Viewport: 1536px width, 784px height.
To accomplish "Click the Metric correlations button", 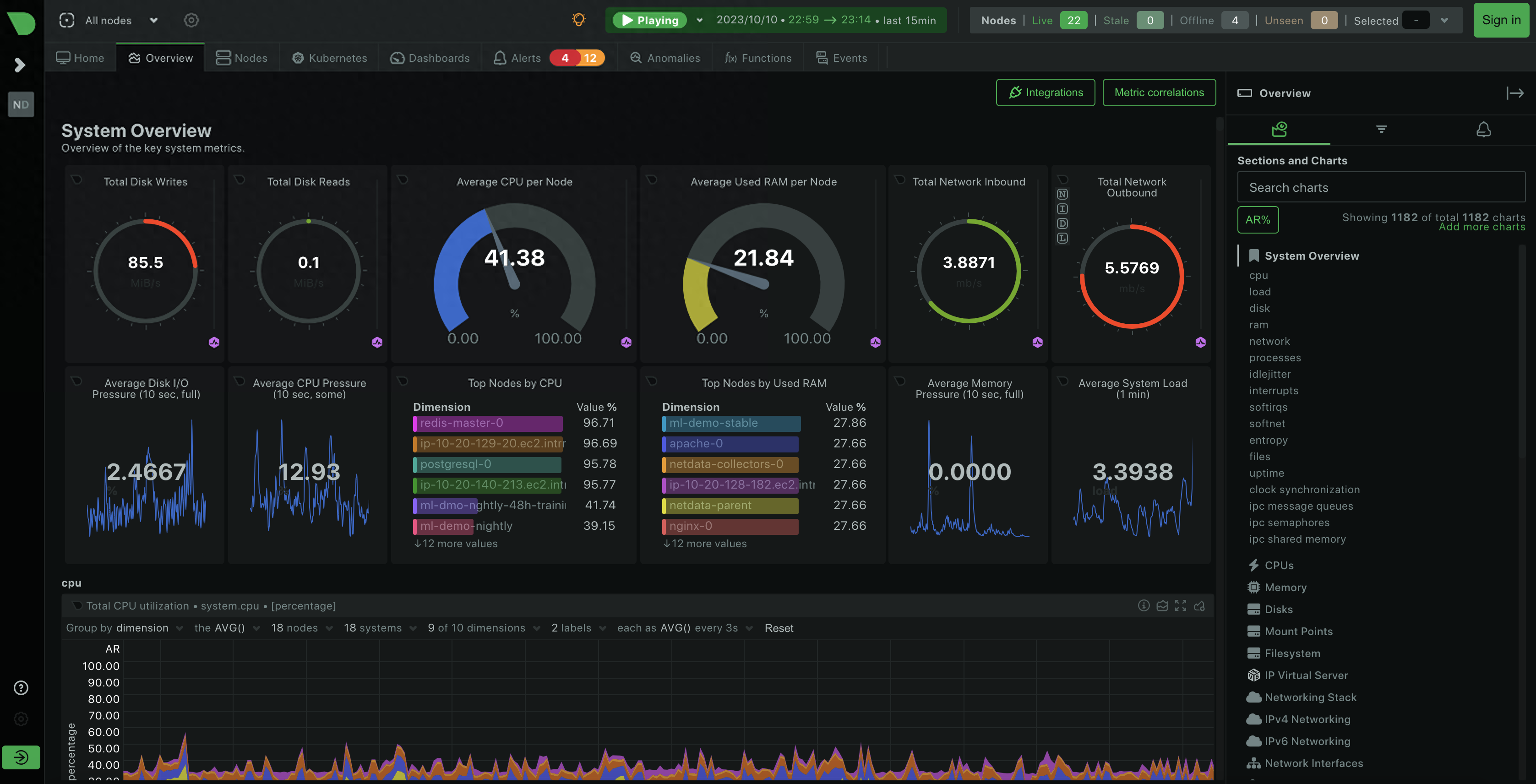I will pos(1159,93).
